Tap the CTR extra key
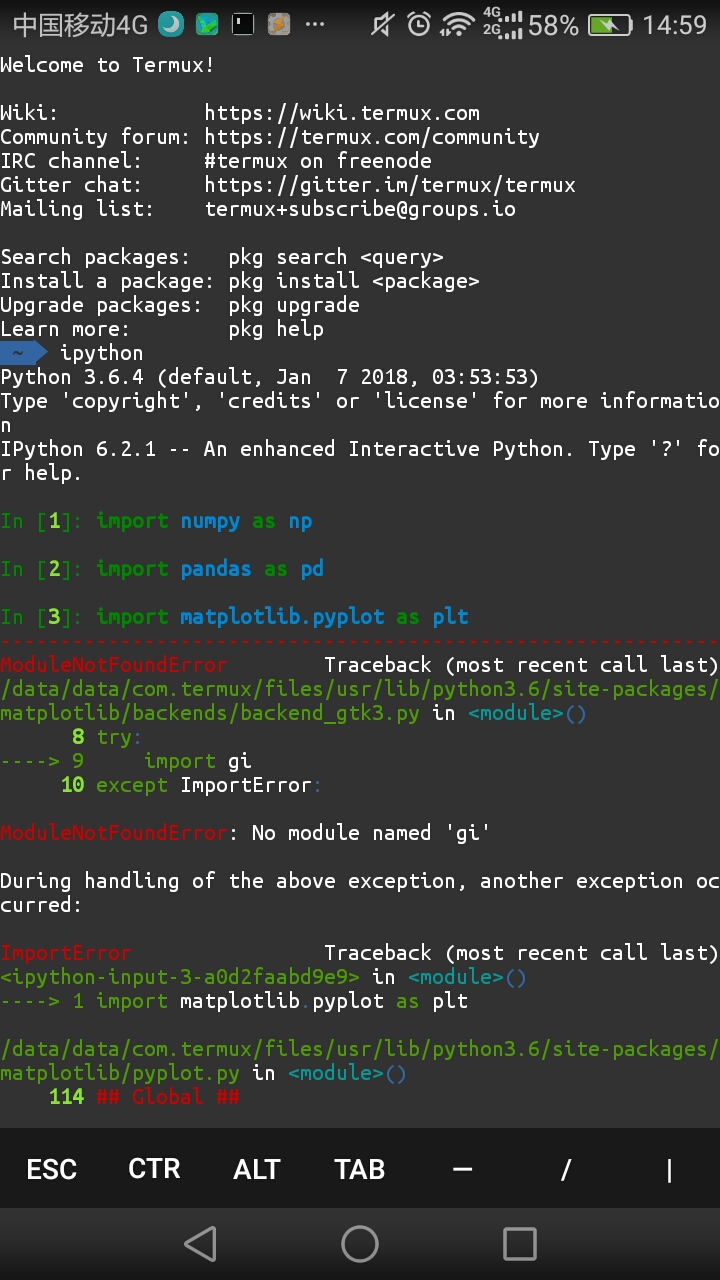The image size is (720, 1280). 154,1169
